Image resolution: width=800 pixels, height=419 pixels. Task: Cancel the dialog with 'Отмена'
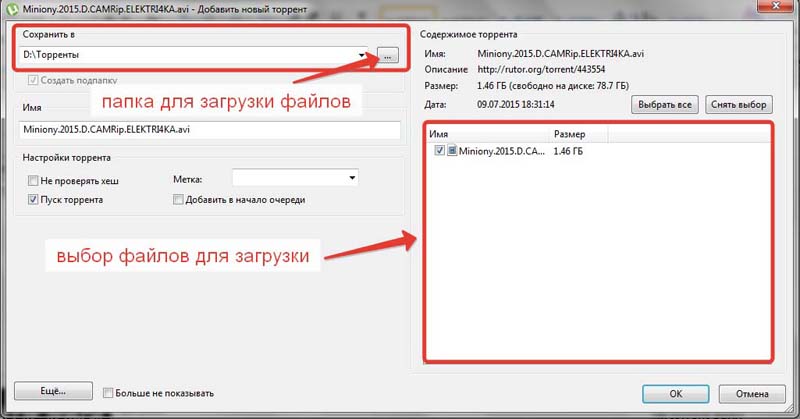750,393
